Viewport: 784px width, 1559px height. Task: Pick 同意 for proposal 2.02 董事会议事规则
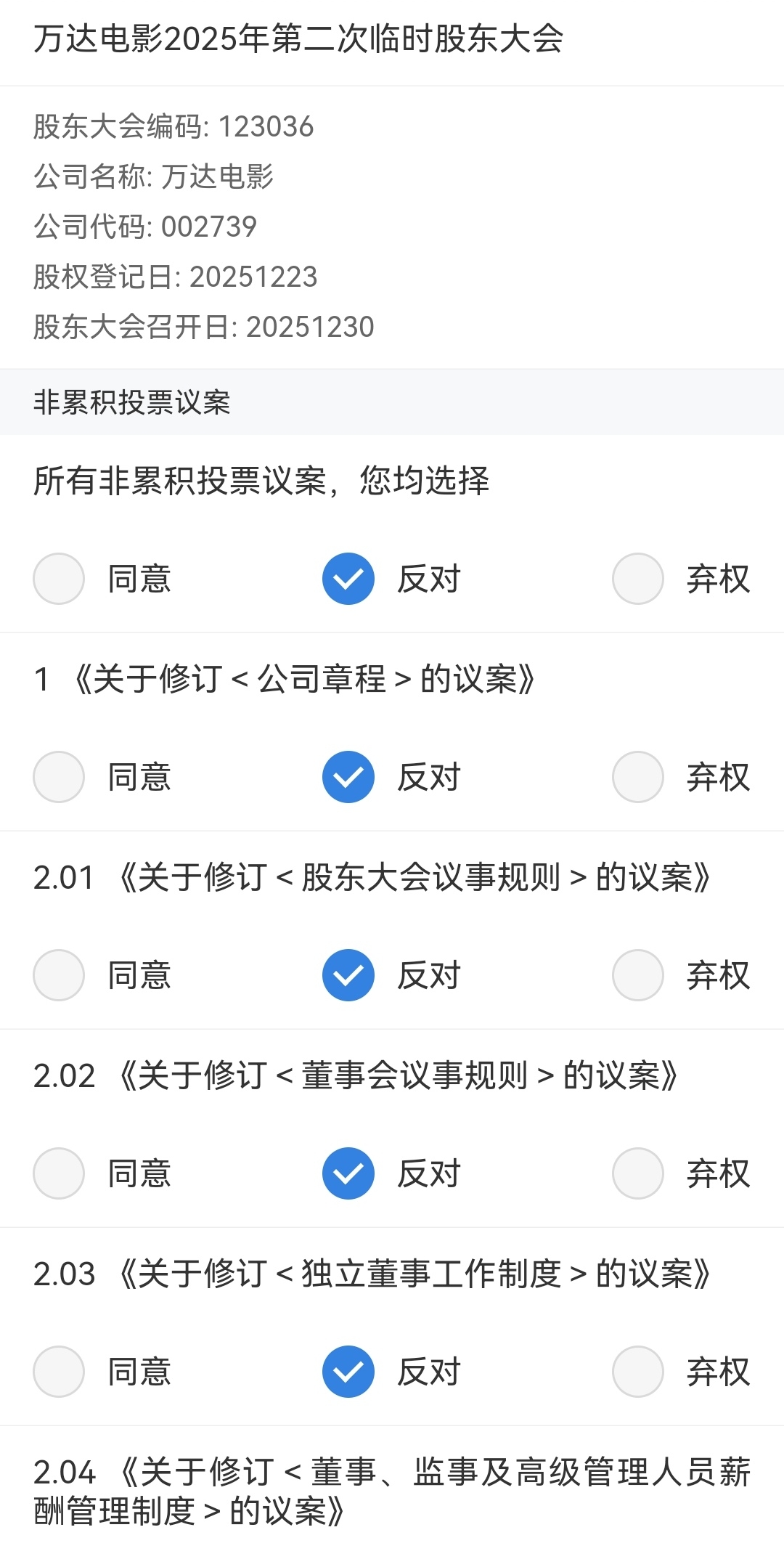[x=59, y=1173]
